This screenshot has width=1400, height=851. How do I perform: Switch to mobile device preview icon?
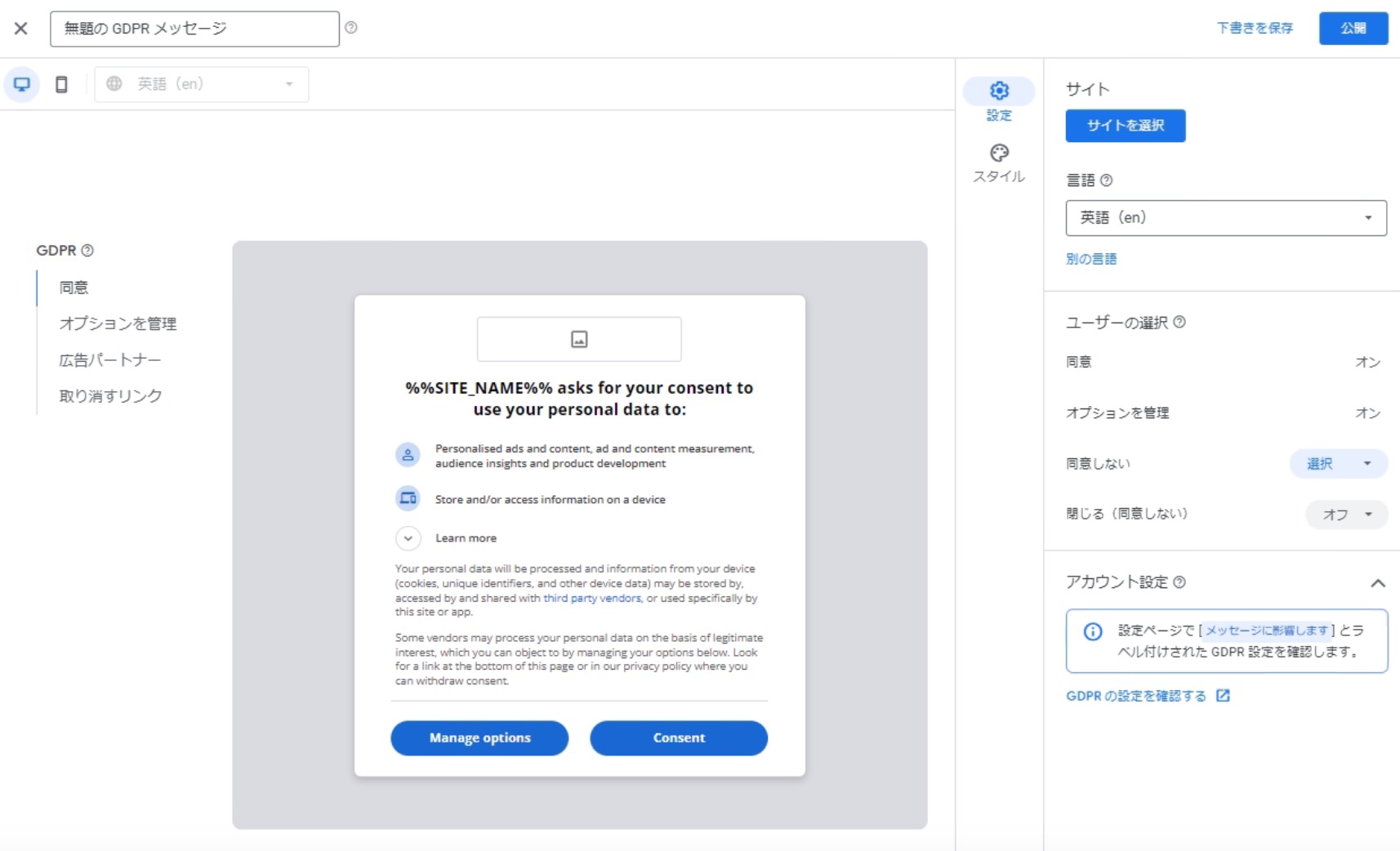tap(61, 84)
